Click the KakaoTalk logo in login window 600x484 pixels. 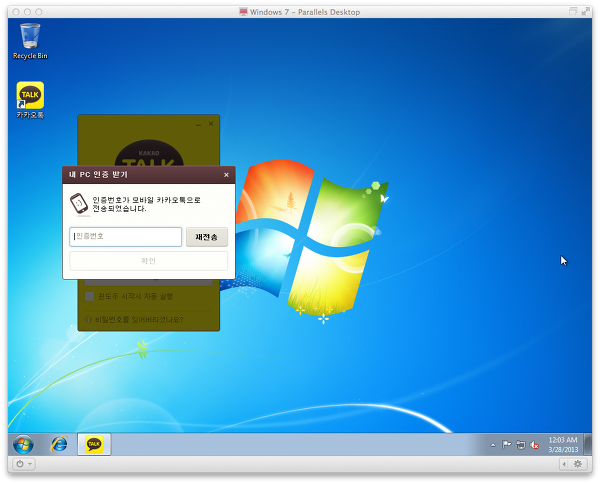[x=149, y=154]
